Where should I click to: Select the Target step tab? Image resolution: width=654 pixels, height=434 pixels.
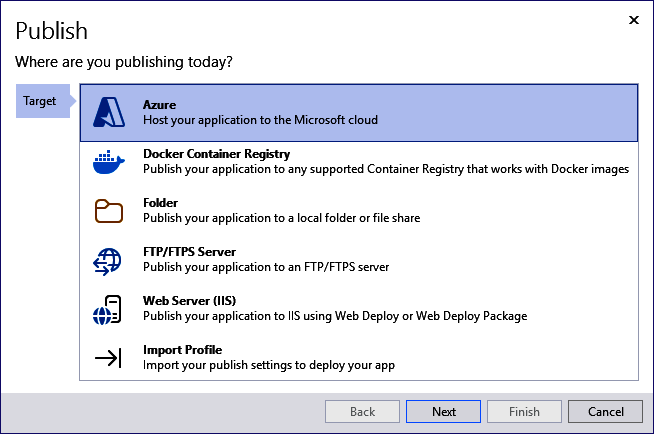click(45, 101)
